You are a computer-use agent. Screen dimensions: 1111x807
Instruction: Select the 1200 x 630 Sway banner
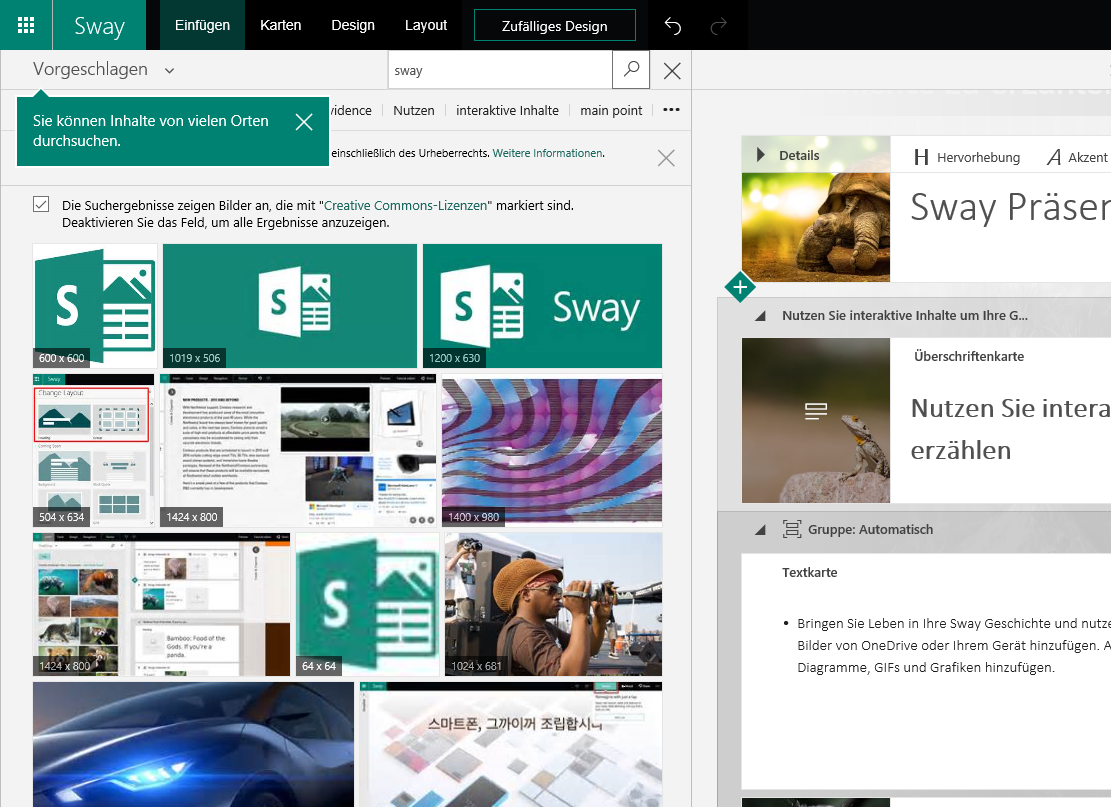(x=542, y=306)
